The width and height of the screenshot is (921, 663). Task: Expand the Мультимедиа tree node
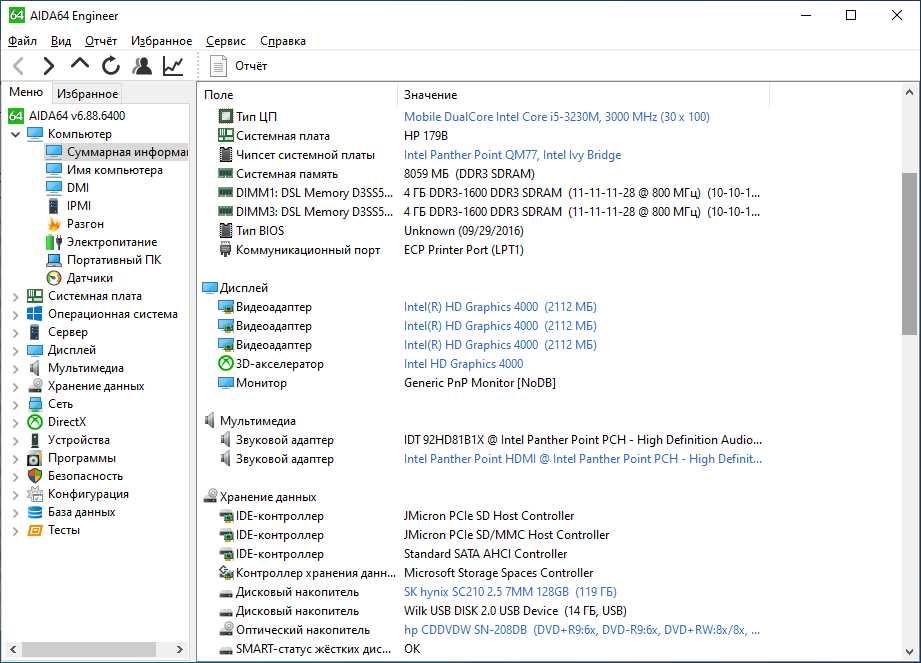click(16, 369)
